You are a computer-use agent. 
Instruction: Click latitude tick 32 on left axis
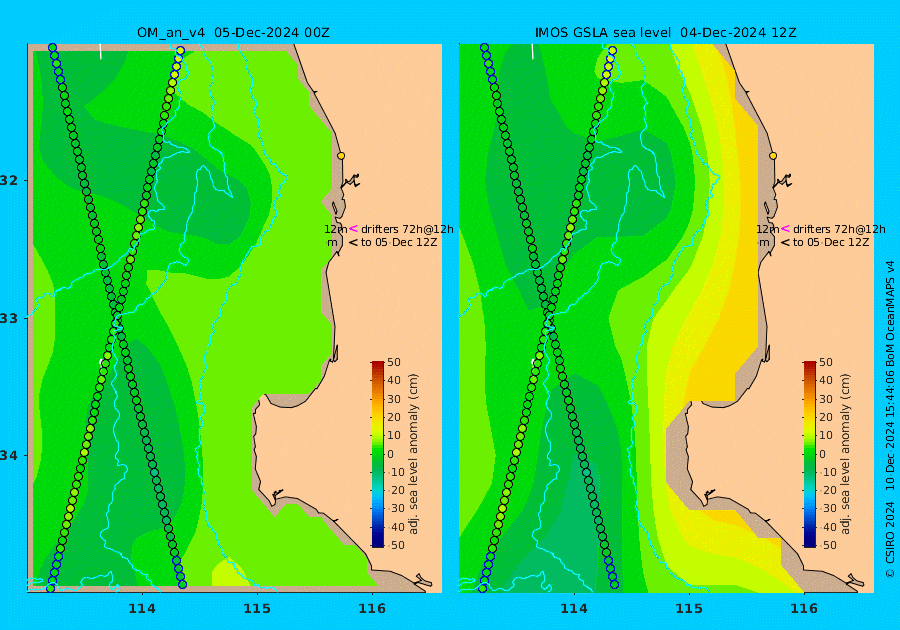click(x=9, y=180)
